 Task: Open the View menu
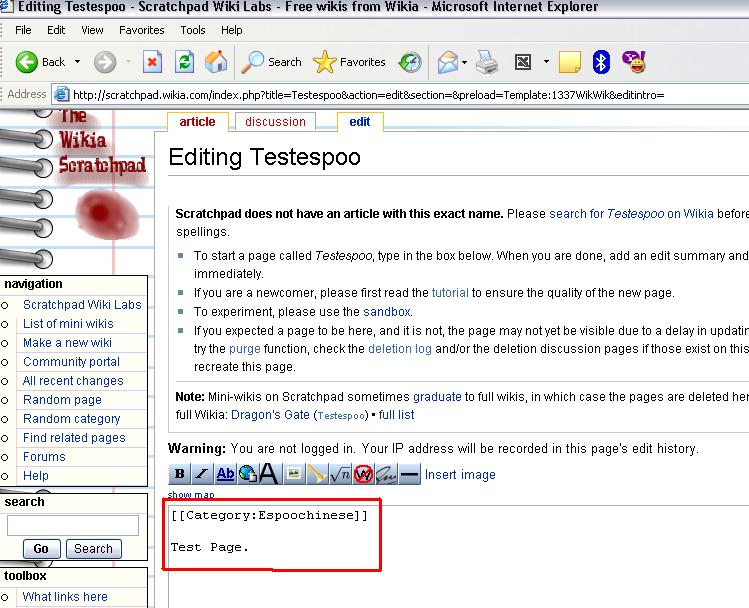[92, 30]
